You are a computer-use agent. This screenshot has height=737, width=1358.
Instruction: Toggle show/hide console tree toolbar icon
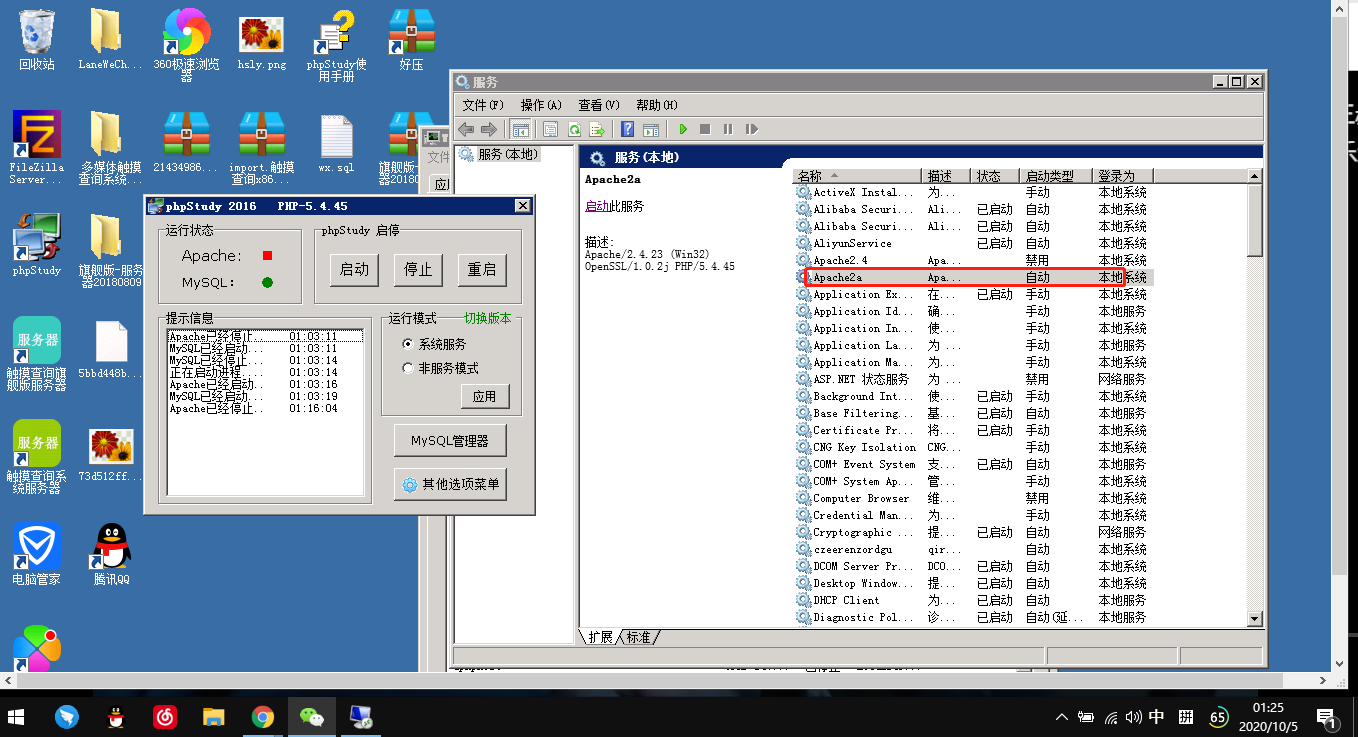click(520, 129)
